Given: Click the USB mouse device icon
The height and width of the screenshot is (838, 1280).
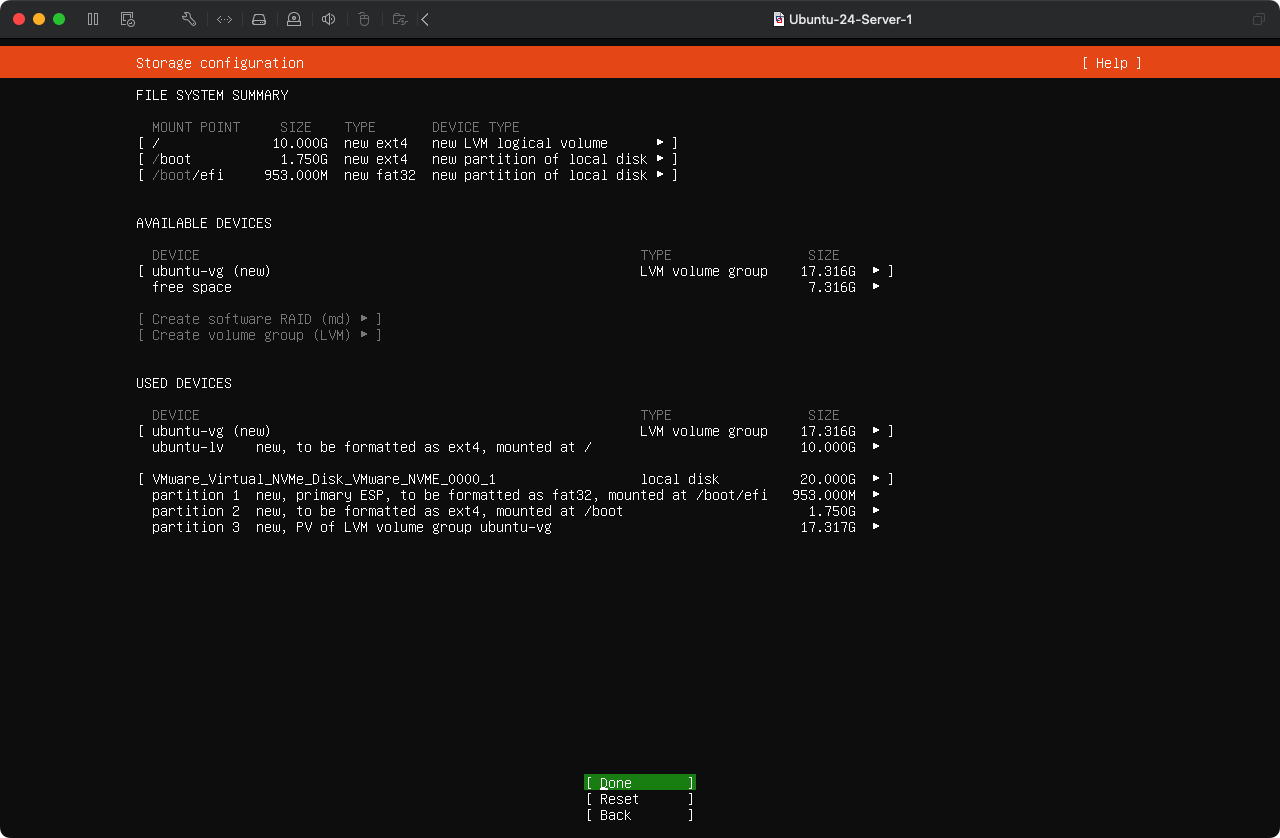Looking at the screenshot, I should [x=364, y=19].
